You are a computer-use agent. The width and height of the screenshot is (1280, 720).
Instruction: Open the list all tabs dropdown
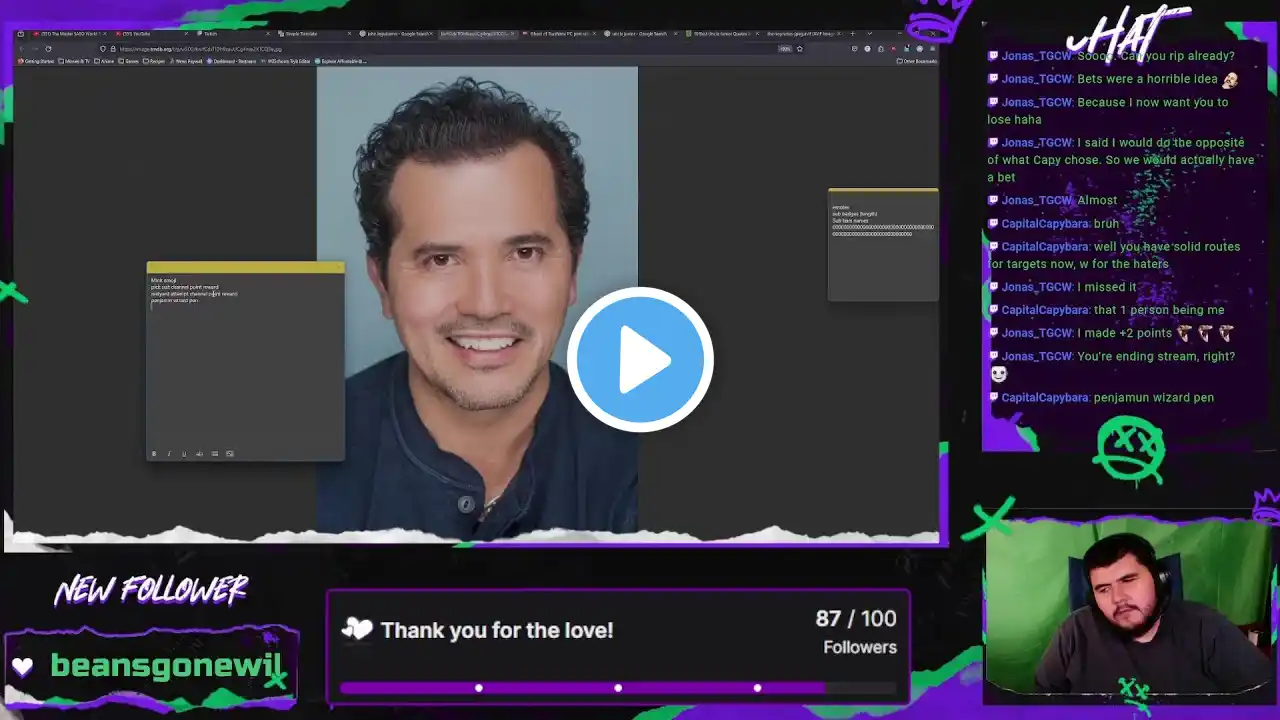click(869, 34)
